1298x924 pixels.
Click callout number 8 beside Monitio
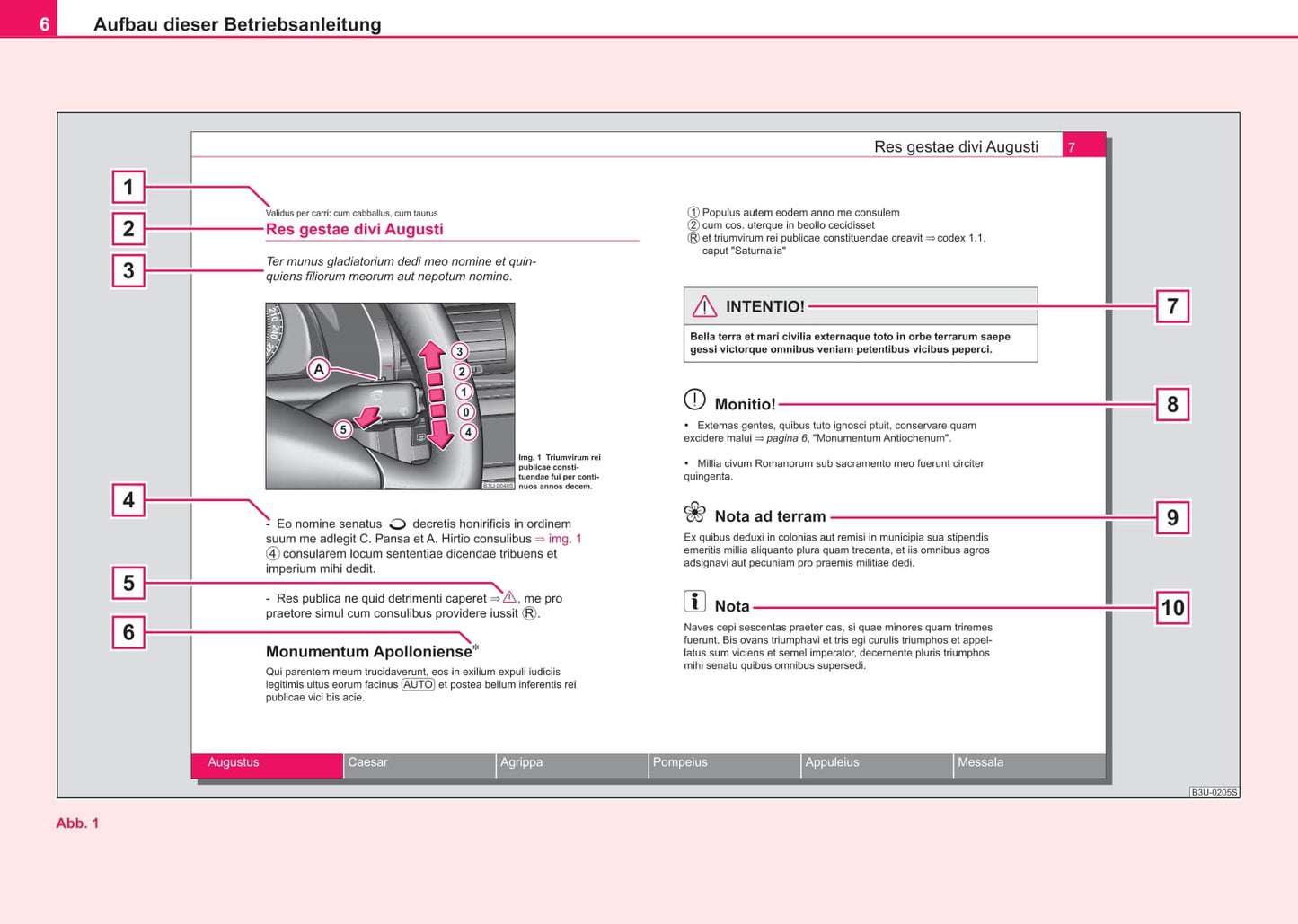point(1173,403)
